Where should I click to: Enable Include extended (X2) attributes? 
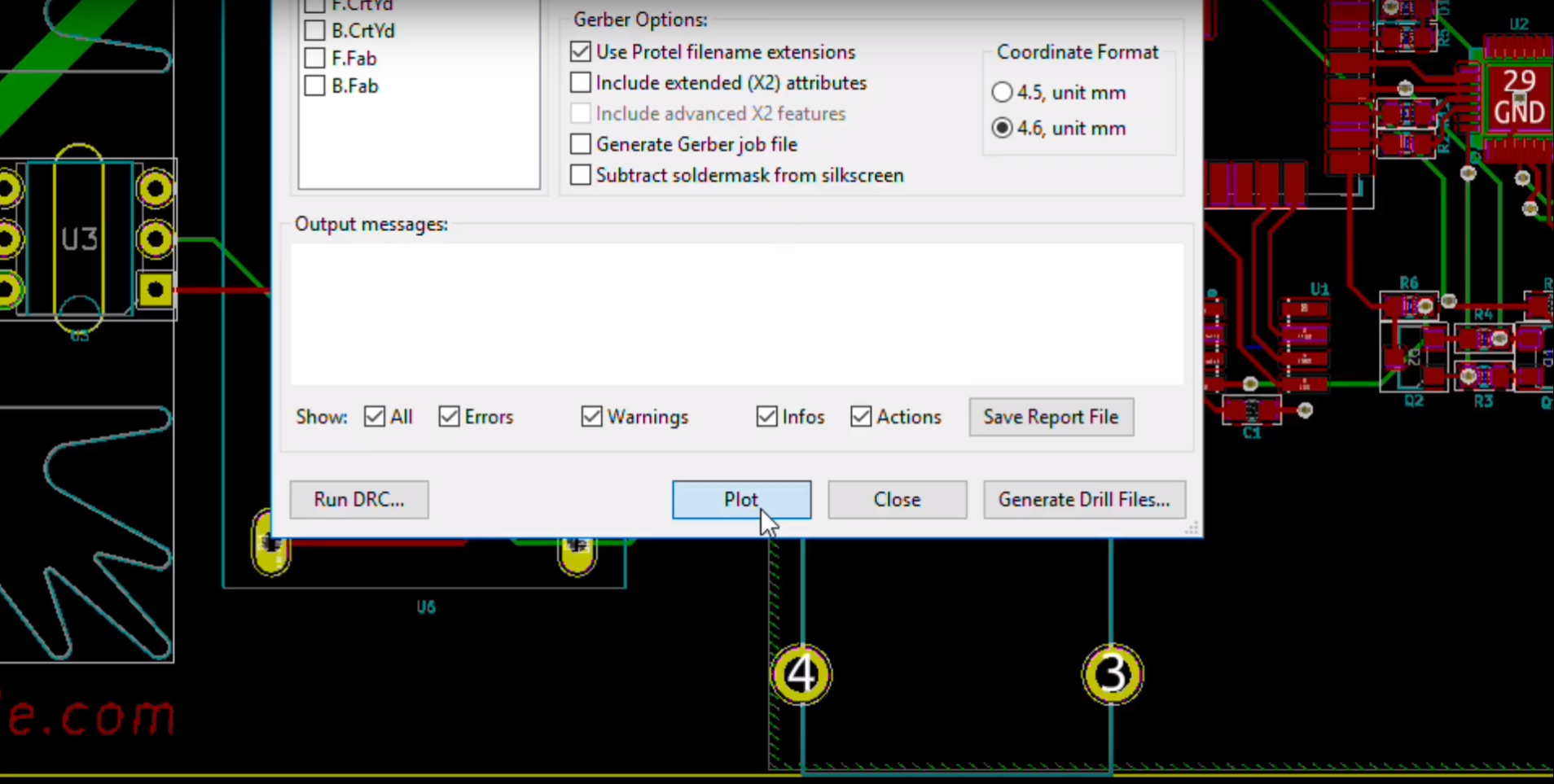point(581,83)
